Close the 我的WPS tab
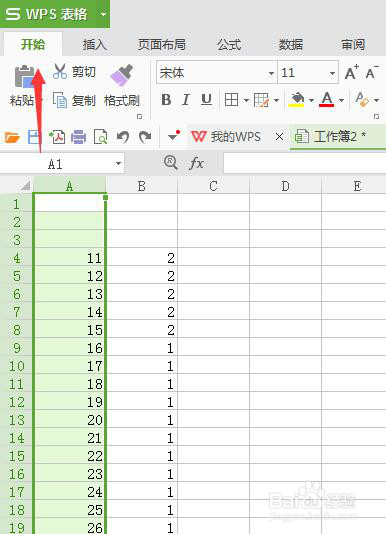This screenshot has width=386, height=534. tap(279, 137)
